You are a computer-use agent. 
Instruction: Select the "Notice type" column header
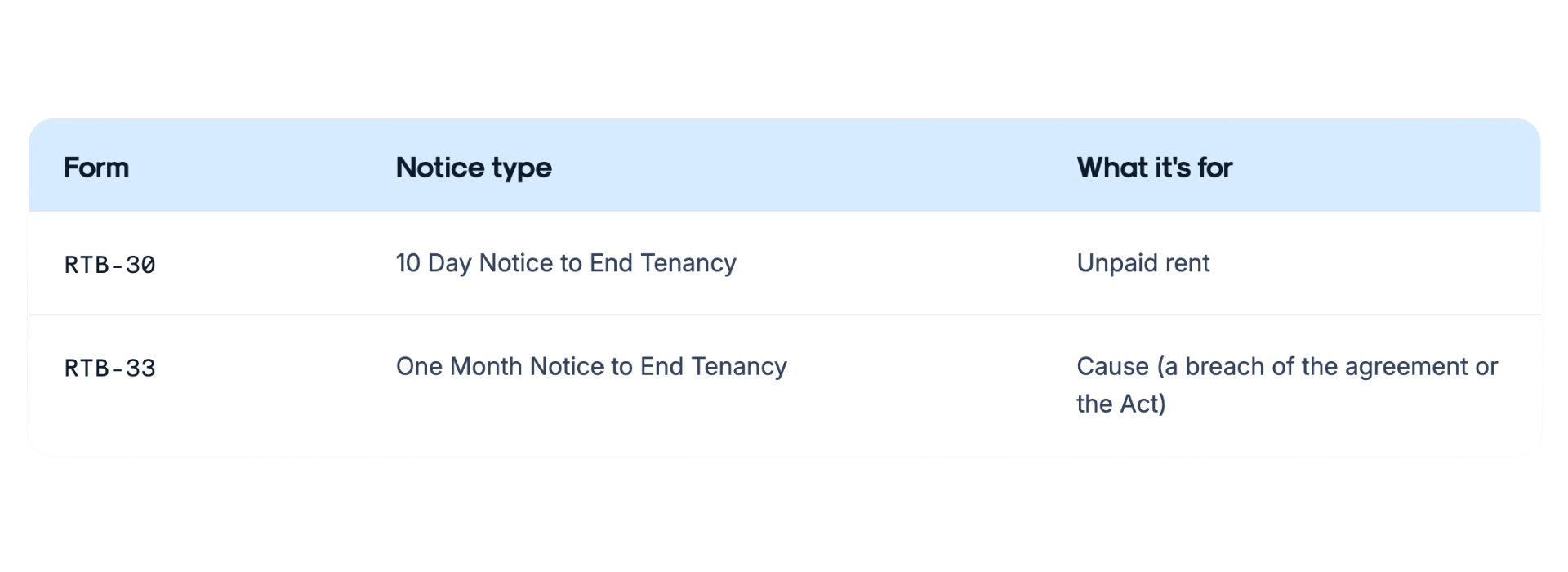(474, 168)
